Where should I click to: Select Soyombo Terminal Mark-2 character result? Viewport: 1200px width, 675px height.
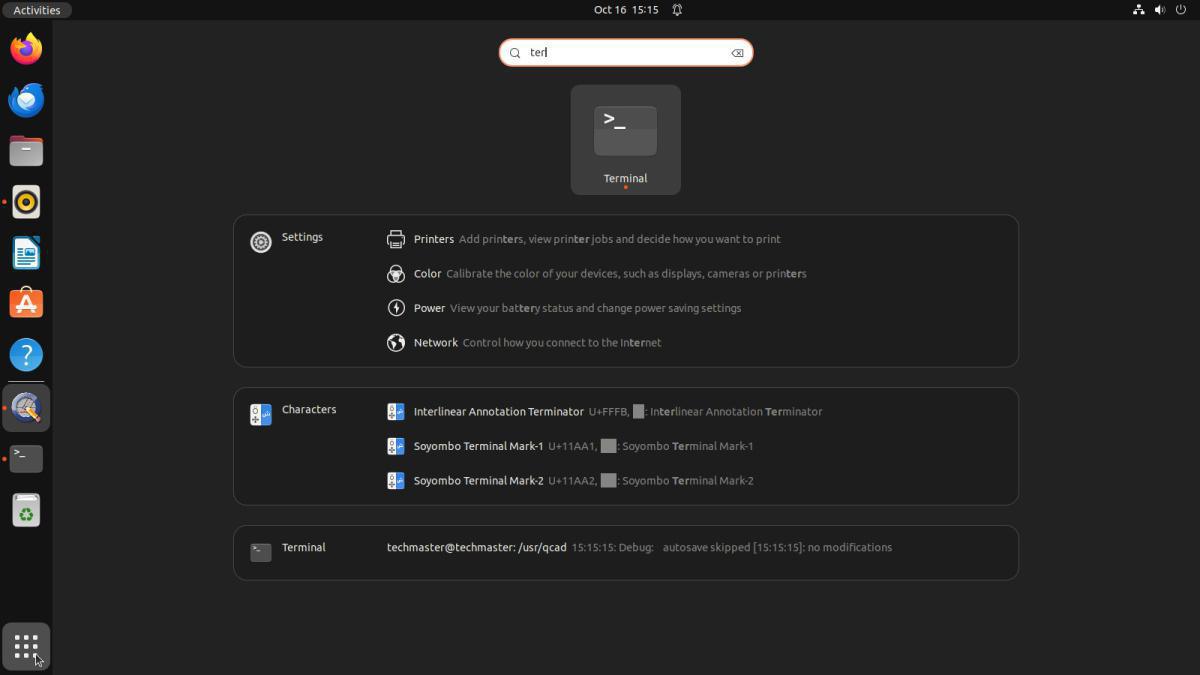(478, 481)
